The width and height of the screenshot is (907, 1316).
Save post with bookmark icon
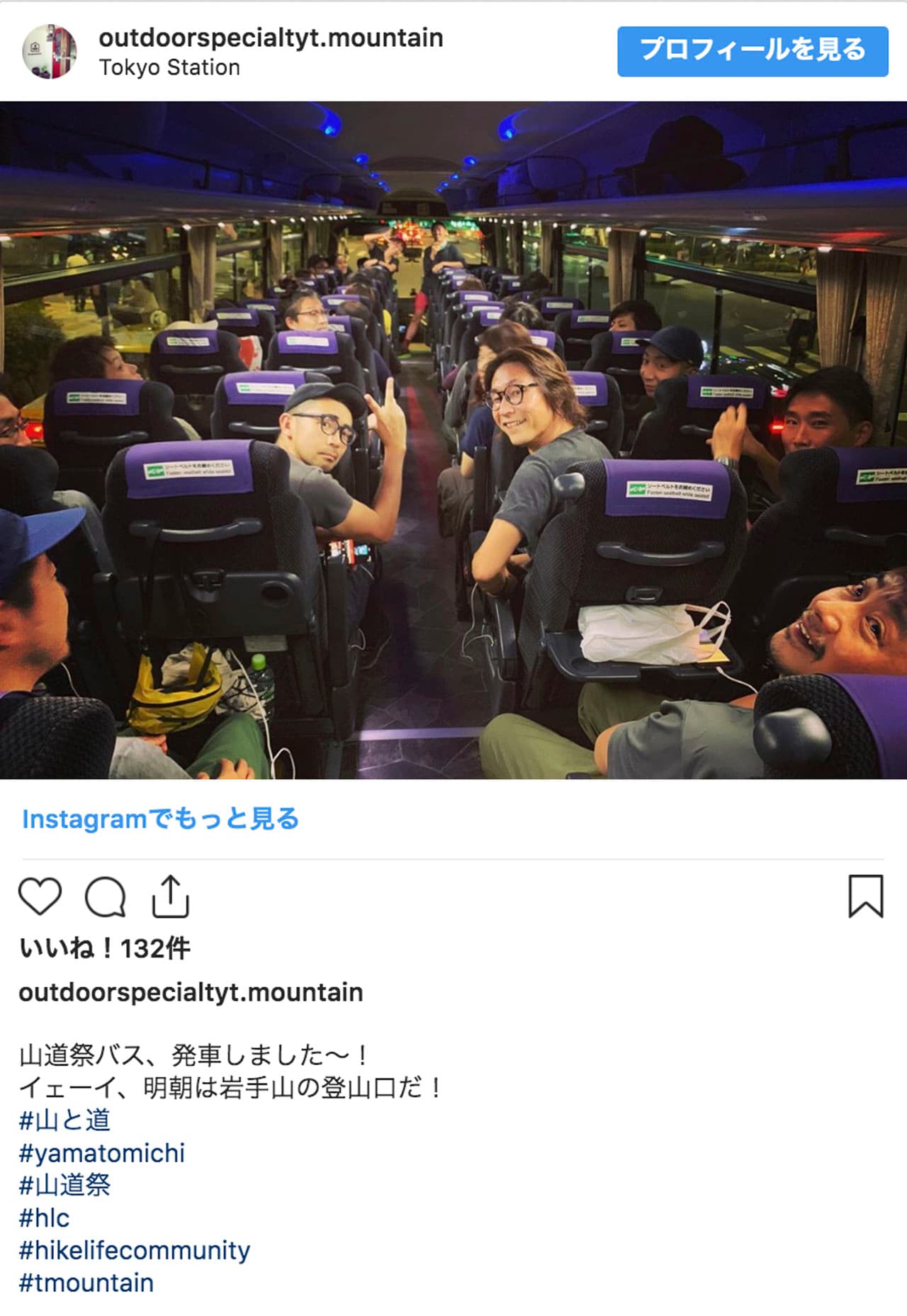click(866, 896)
